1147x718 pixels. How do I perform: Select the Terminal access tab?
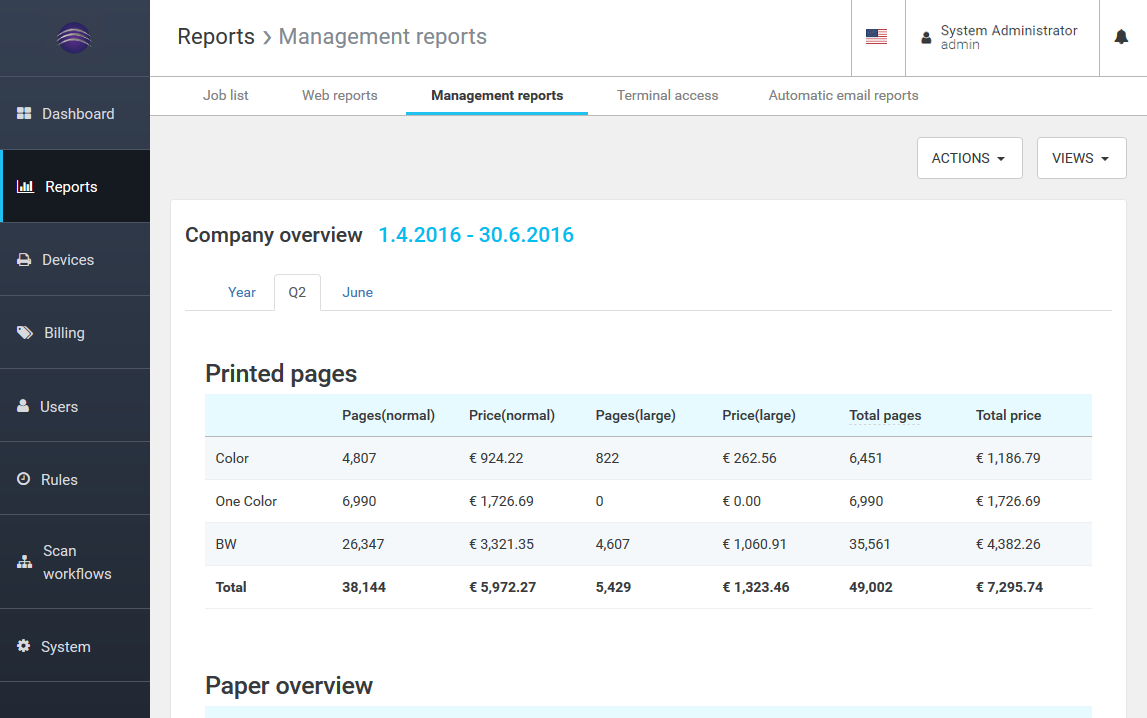pyautogui.click(x=667, y=96)
